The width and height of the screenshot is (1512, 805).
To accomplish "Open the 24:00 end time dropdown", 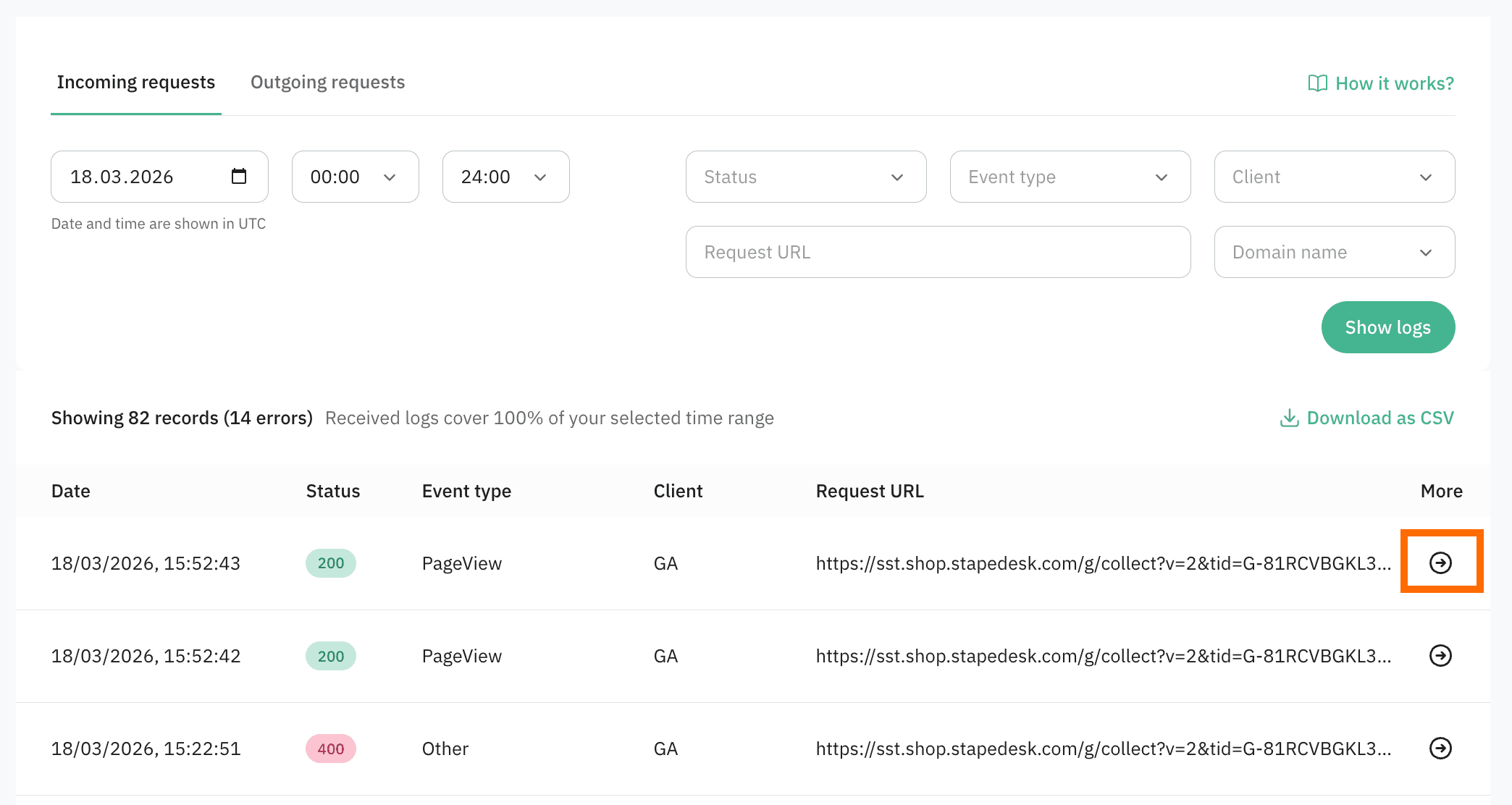I will pyautogui.click(x=505, y=177).
